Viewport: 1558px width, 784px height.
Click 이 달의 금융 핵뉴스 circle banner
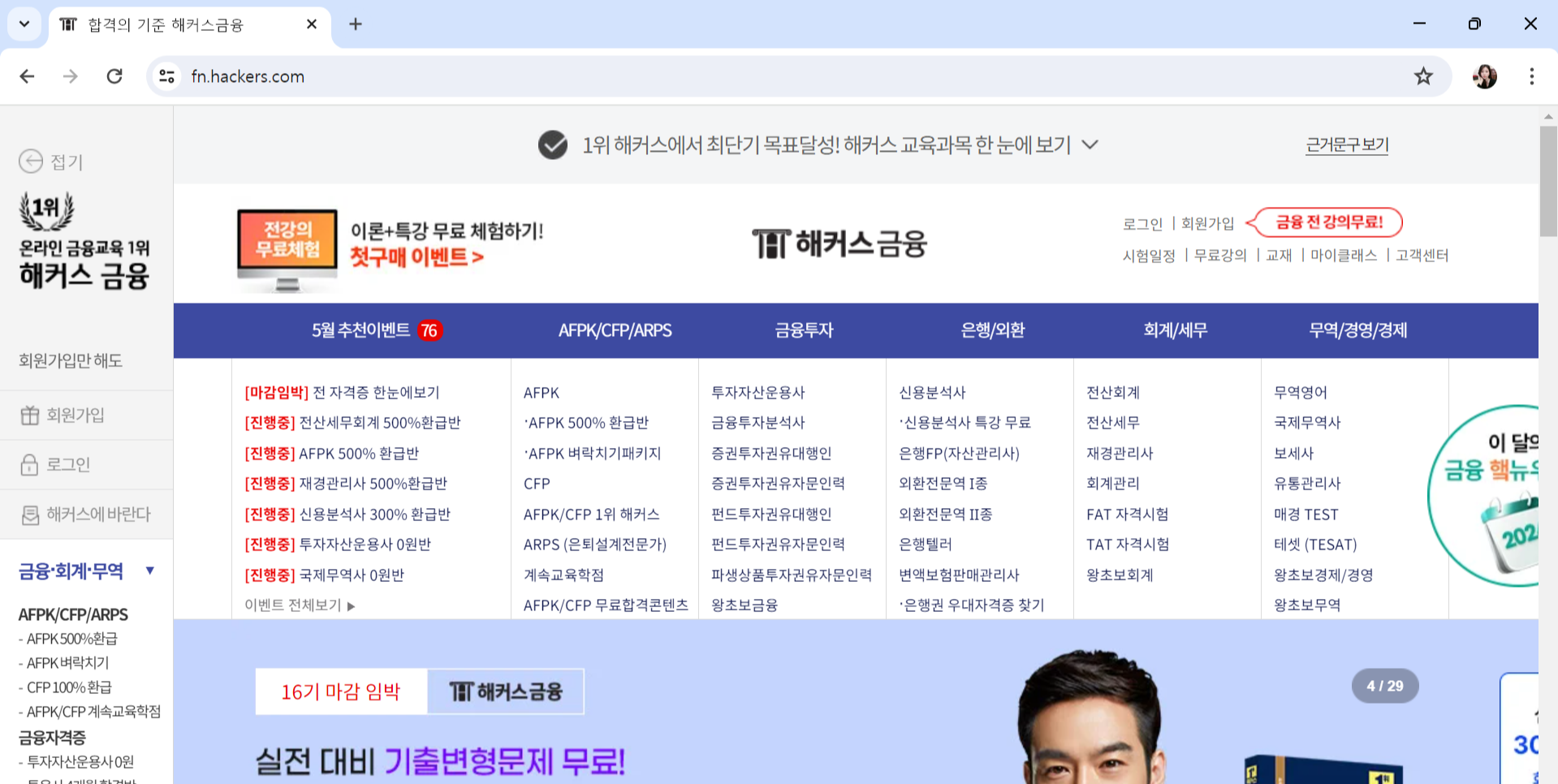tap(1484, 495)
